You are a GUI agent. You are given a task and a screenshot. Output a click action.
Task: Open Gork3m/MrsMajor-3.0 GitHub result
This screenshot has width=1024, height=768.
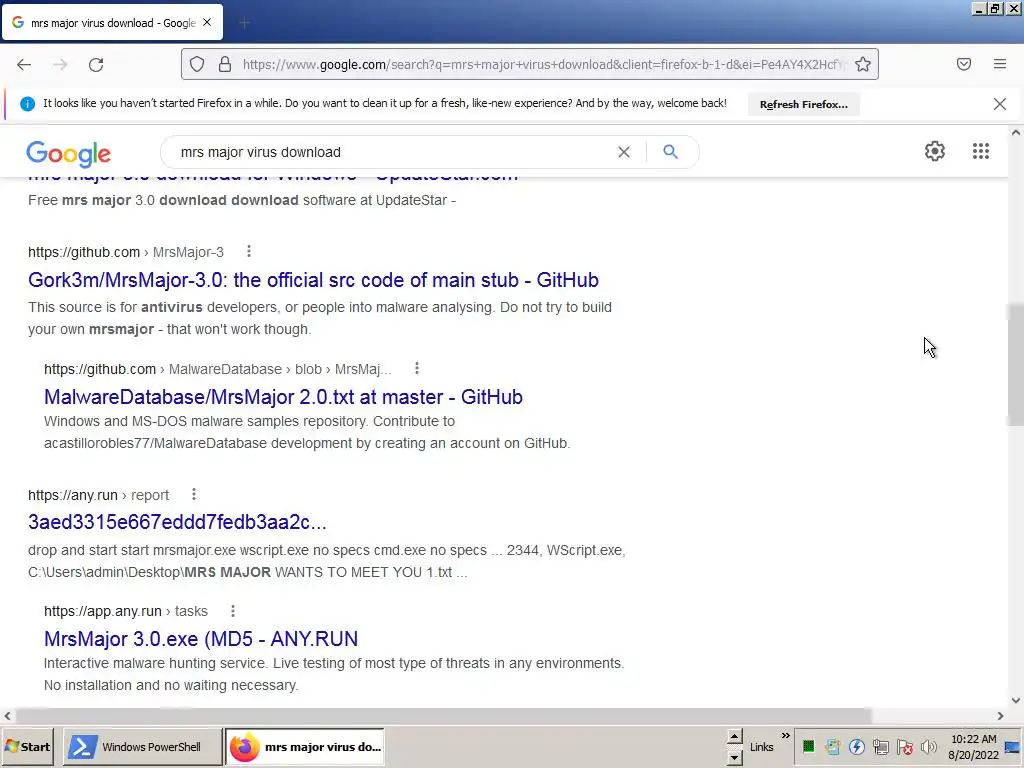tap(313, 280)
